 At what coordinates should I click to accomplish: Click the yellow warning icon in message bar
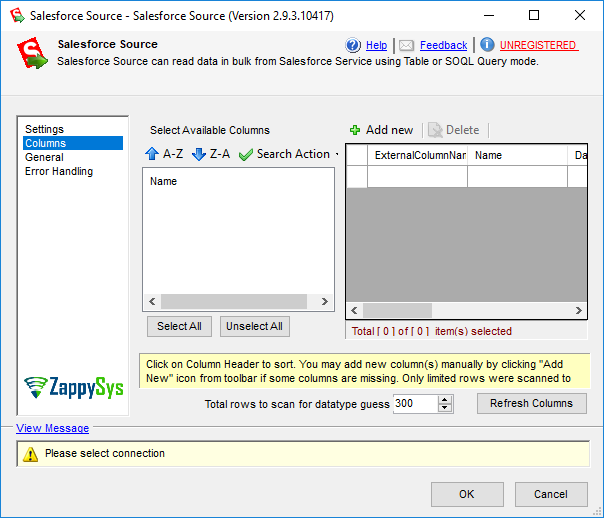click(30, 454)
